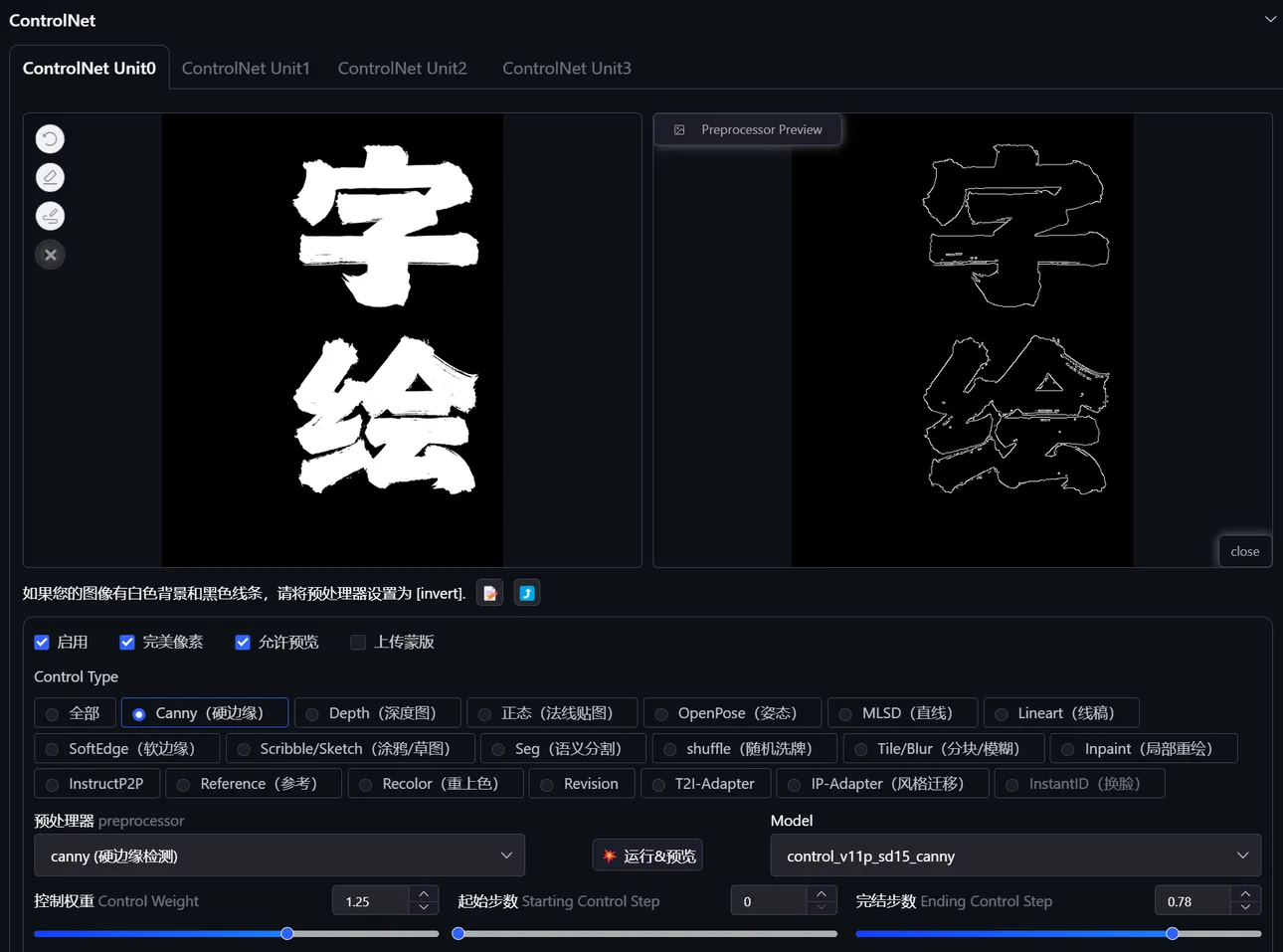1283x952 pixels.
Task: Enable the 上传蒙版 upload mask checkbox
Action: (x=358, y=643)
